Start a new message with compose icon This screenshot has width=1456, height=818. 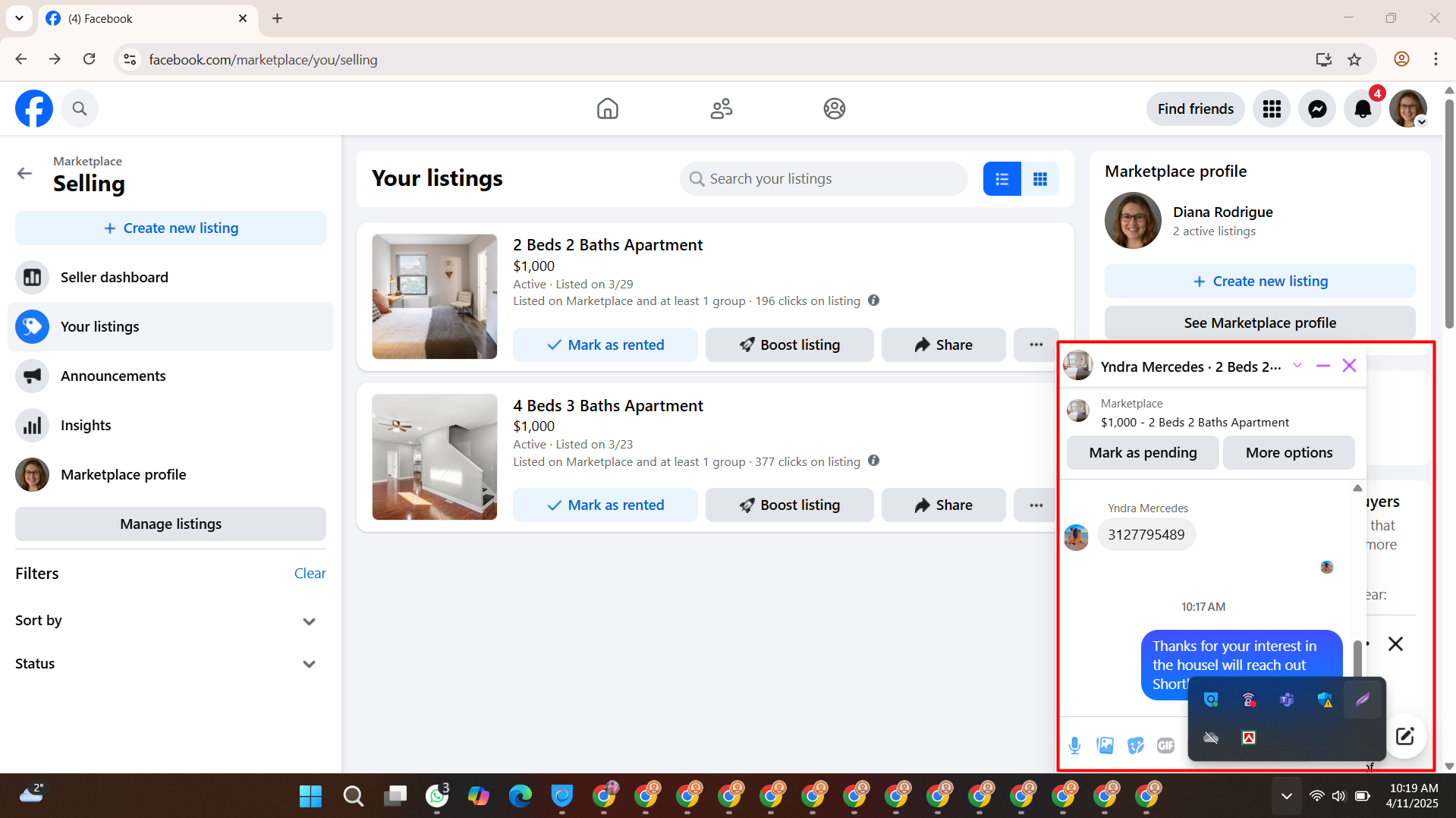click(1405, 736)
